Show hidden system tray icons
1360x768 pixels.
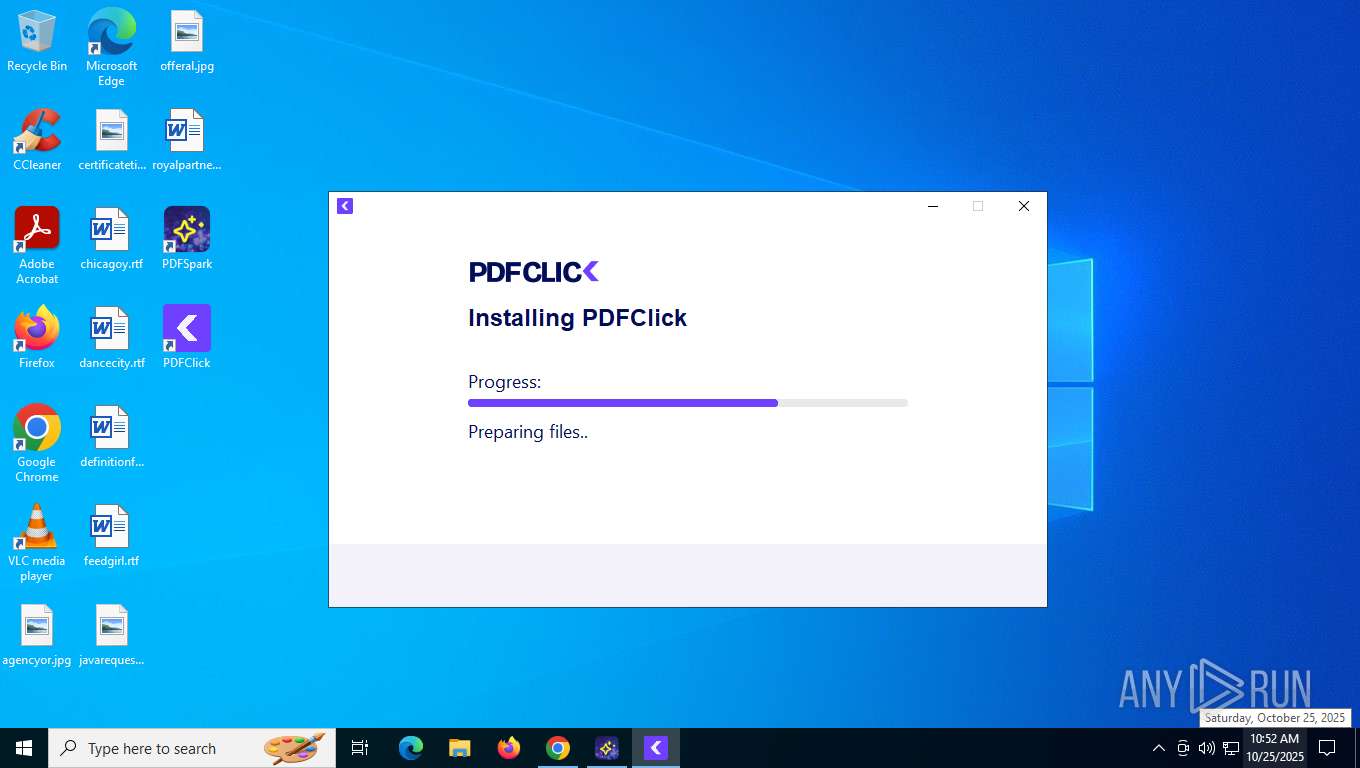(x=1159, y=748)
